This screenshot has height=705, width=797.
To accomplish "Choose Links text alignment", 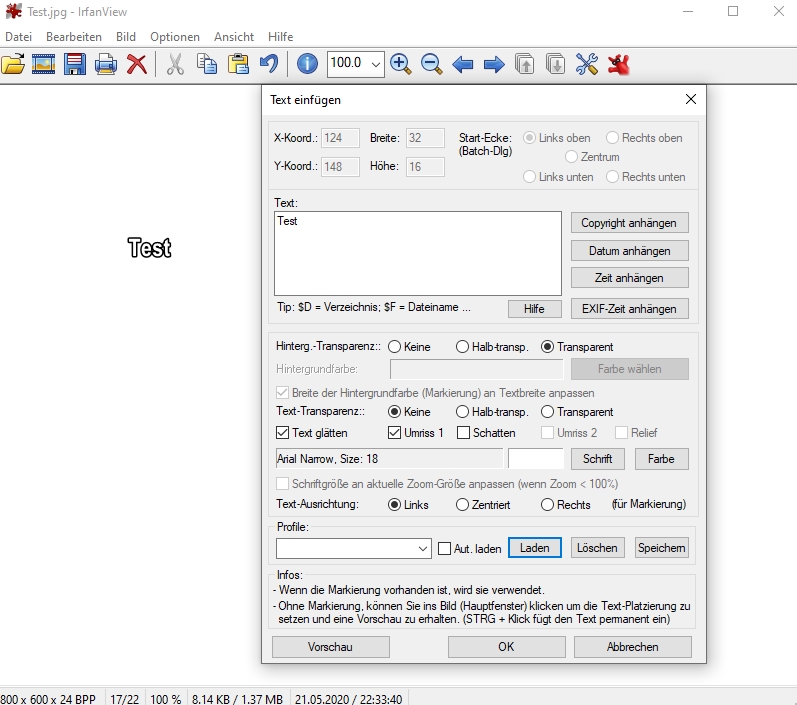I will coord(394,505).
